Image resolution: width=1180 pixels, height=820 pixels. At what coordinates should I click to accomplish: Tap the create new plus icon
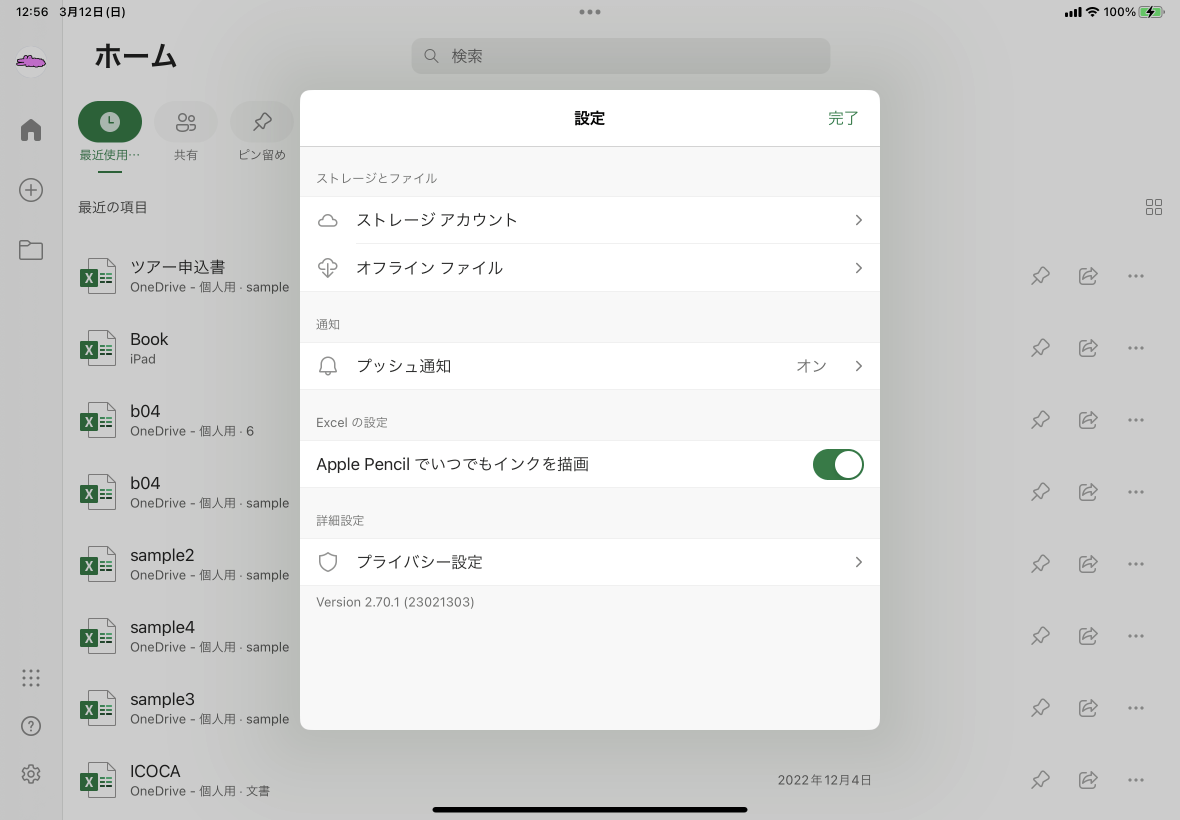pyautogui.click(x=31, y=190)
